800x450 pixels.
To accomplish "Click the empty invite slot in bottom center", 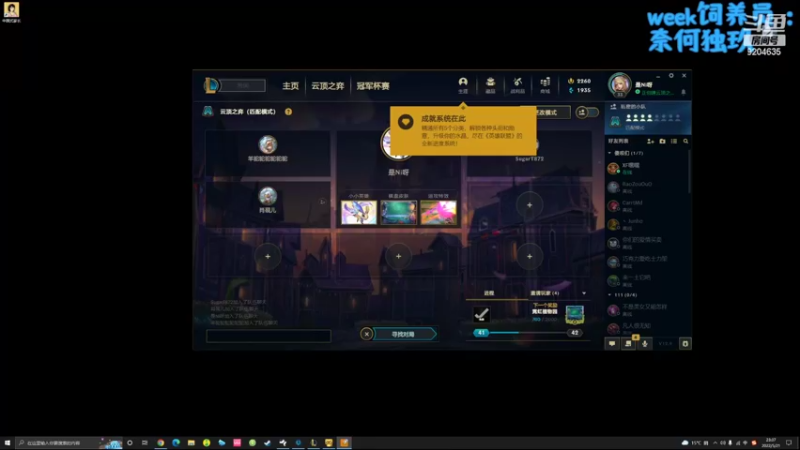I will coord(398,257).
